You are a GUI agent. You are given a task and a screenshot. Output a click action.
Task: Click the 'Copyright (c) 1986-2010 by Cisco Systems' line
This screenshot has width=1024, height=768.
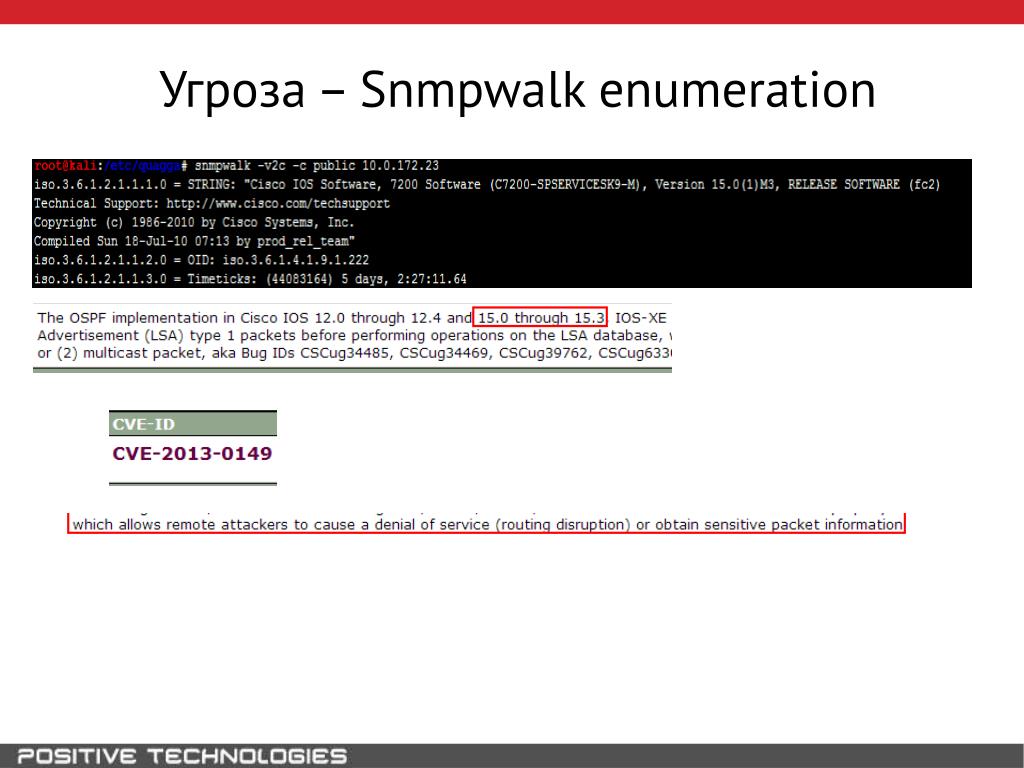pyautogui.click(x=194, y=223)
